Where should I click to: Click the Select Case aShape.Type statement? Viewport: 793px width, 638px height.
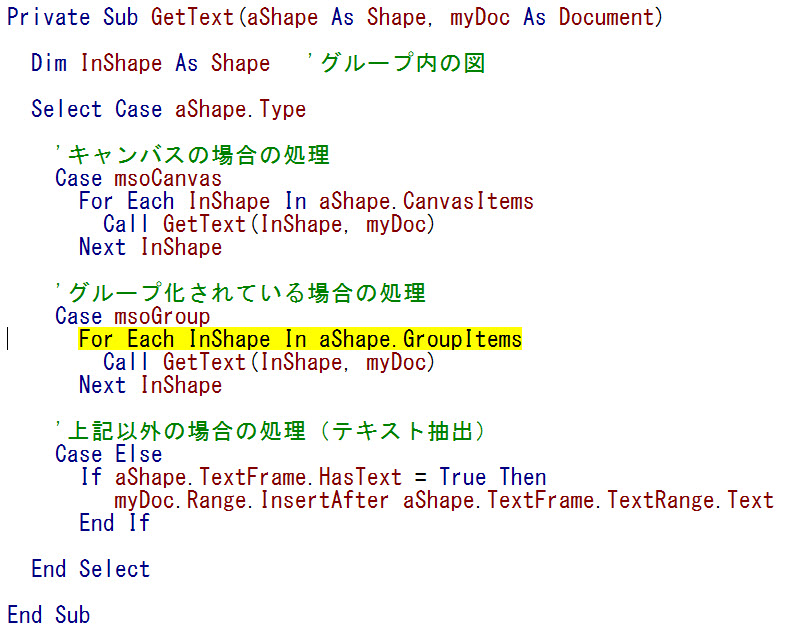[x=168, y=110]
